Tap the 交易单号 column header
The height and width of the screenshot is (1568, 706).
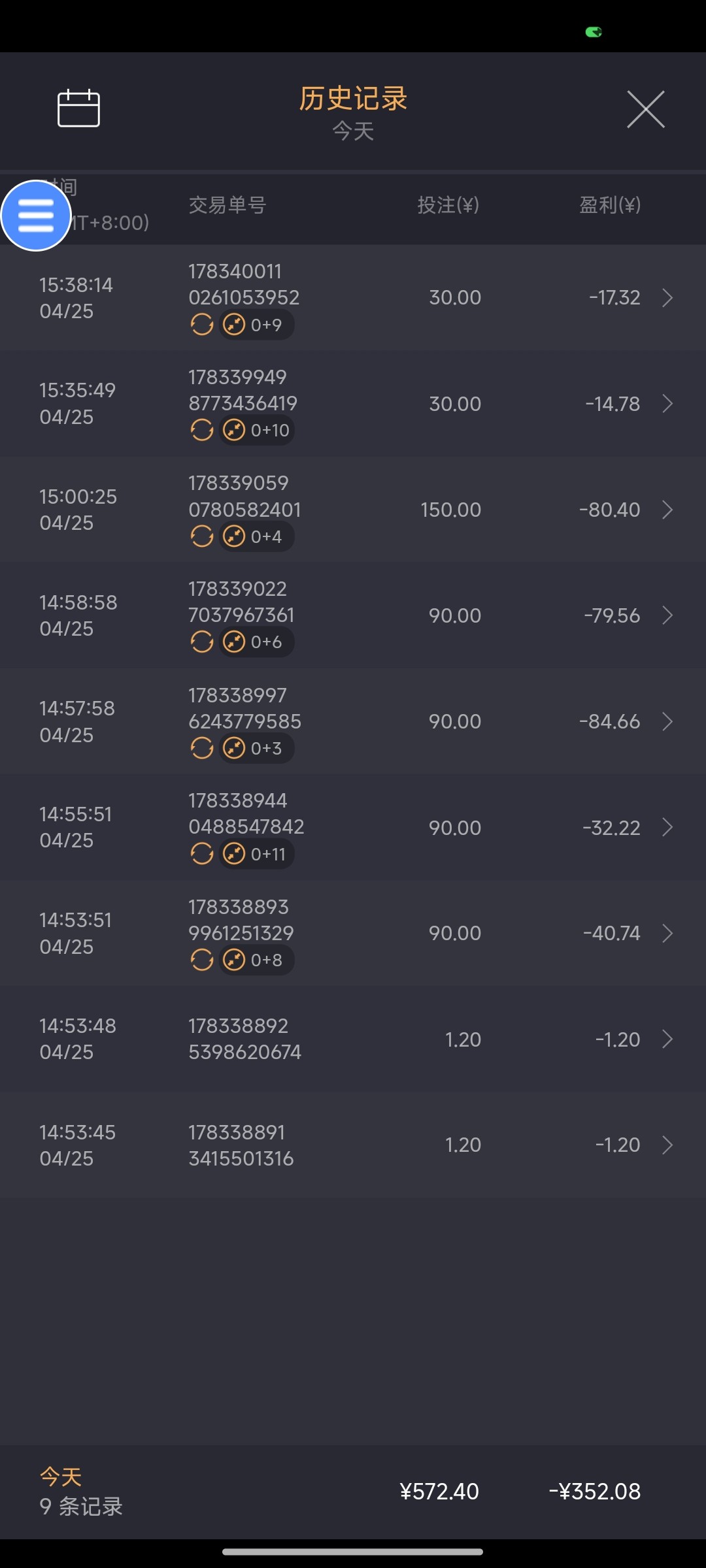tap(227, 205)
